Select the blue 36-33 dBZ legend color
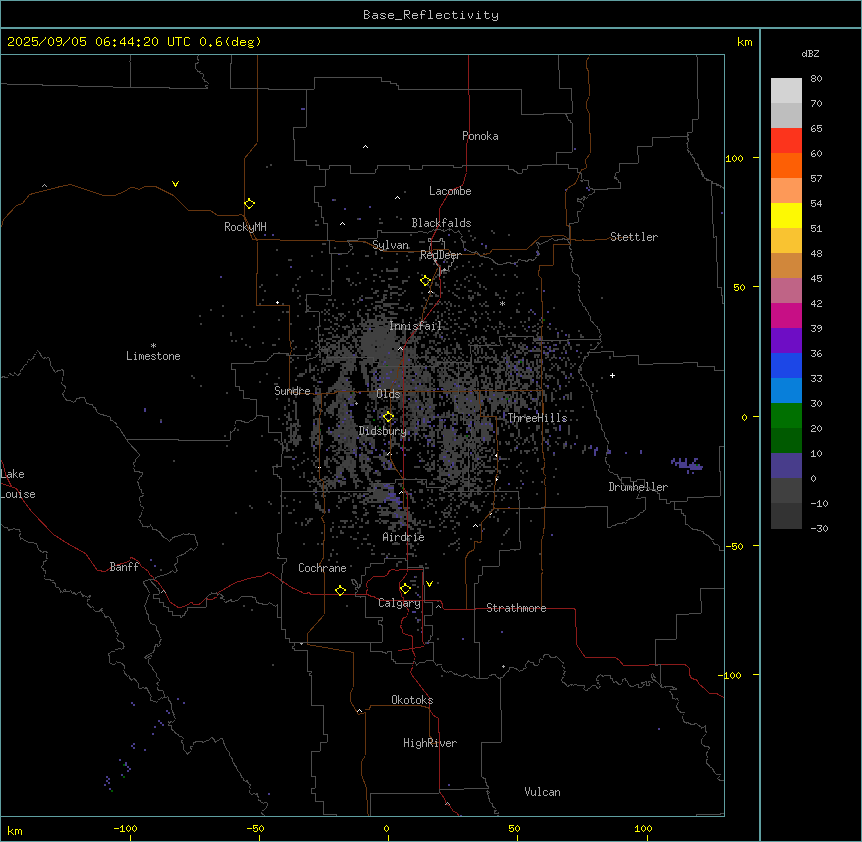 tap(786, 365)
